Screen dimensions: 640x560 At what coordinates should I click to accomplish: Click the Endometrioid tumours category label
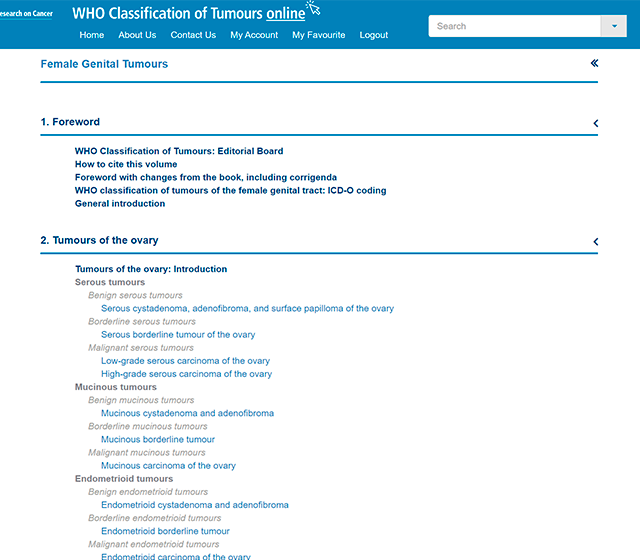tap(124, 479)
